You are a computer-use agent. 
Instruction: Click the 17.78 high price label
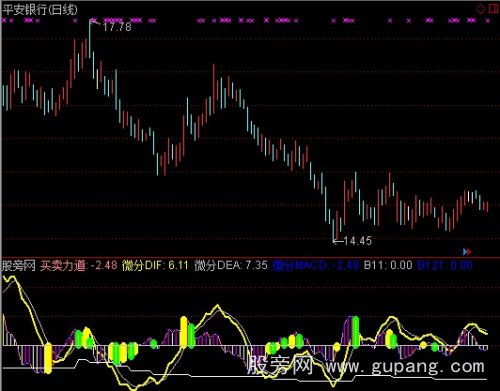click(x=117, y=27)
